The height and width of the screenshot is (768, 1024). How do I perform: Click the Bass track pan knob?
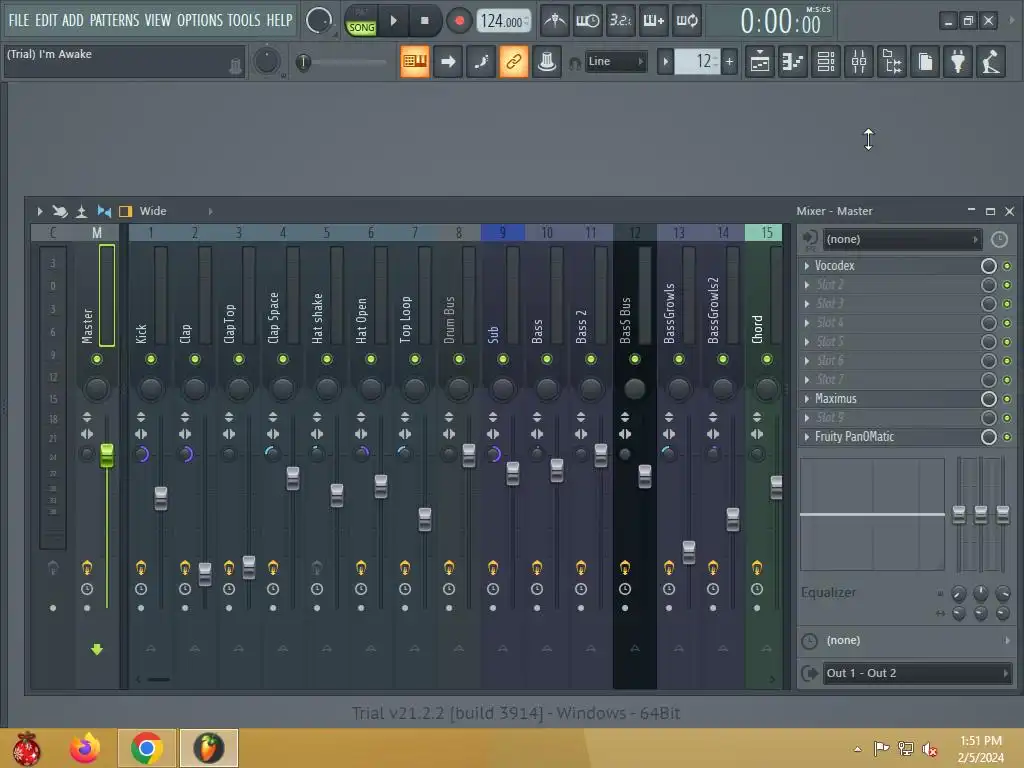click(547, 389)
